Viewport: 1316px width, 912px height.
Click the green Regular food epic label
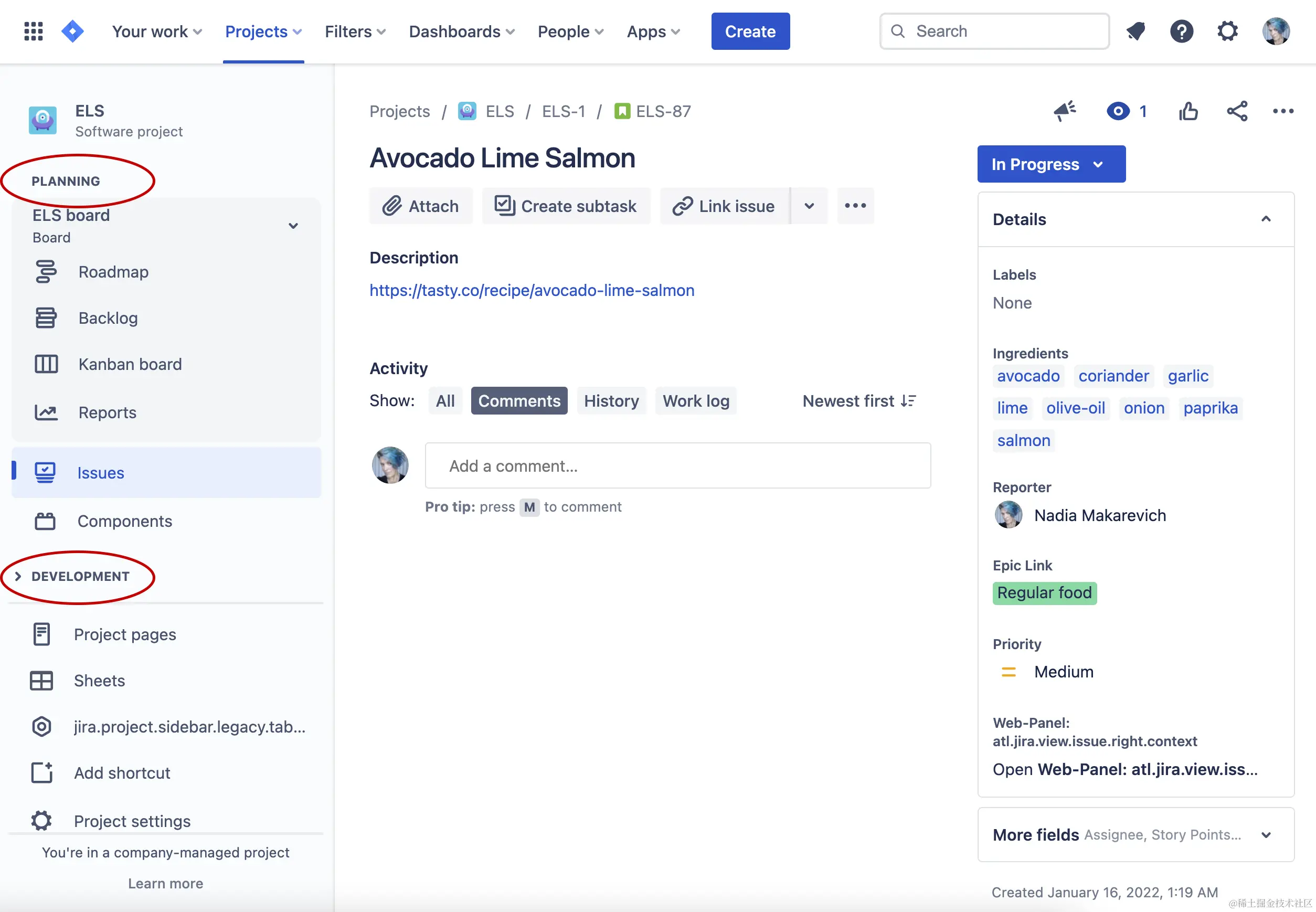[1044, 593]
